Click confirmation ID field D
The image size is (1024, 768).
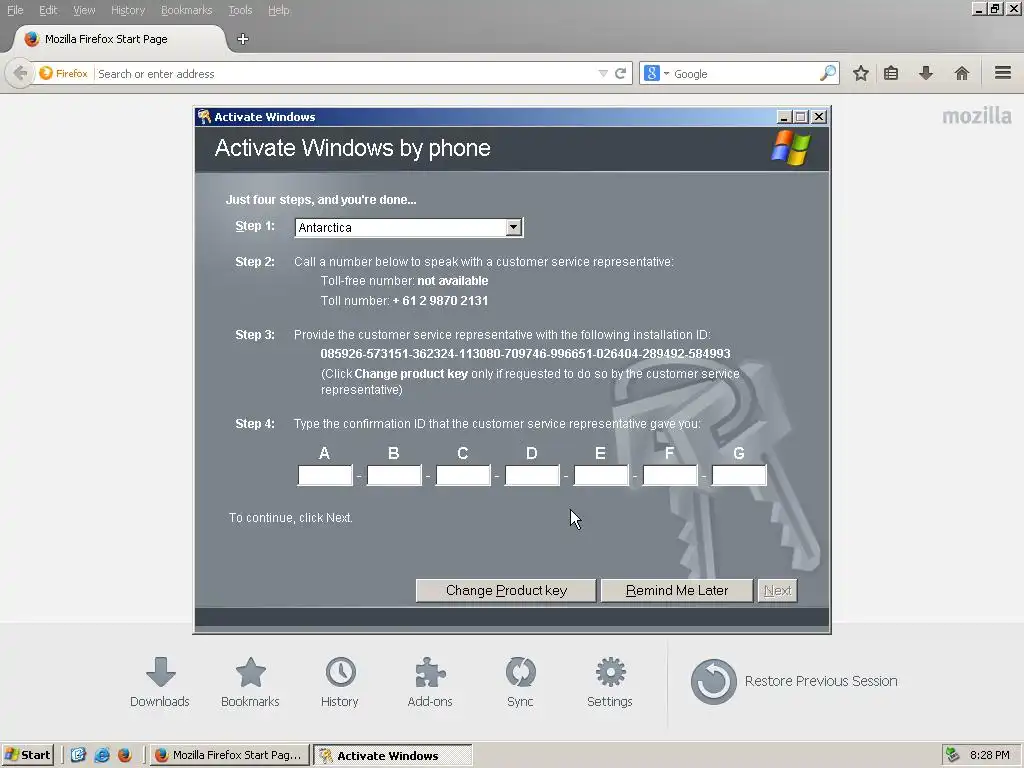(532, 475)
